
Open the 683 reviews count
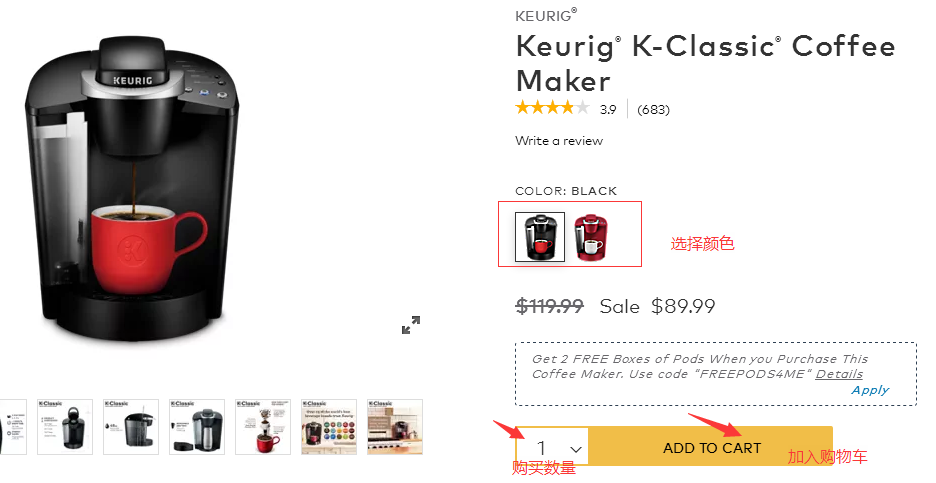(653, 110)
